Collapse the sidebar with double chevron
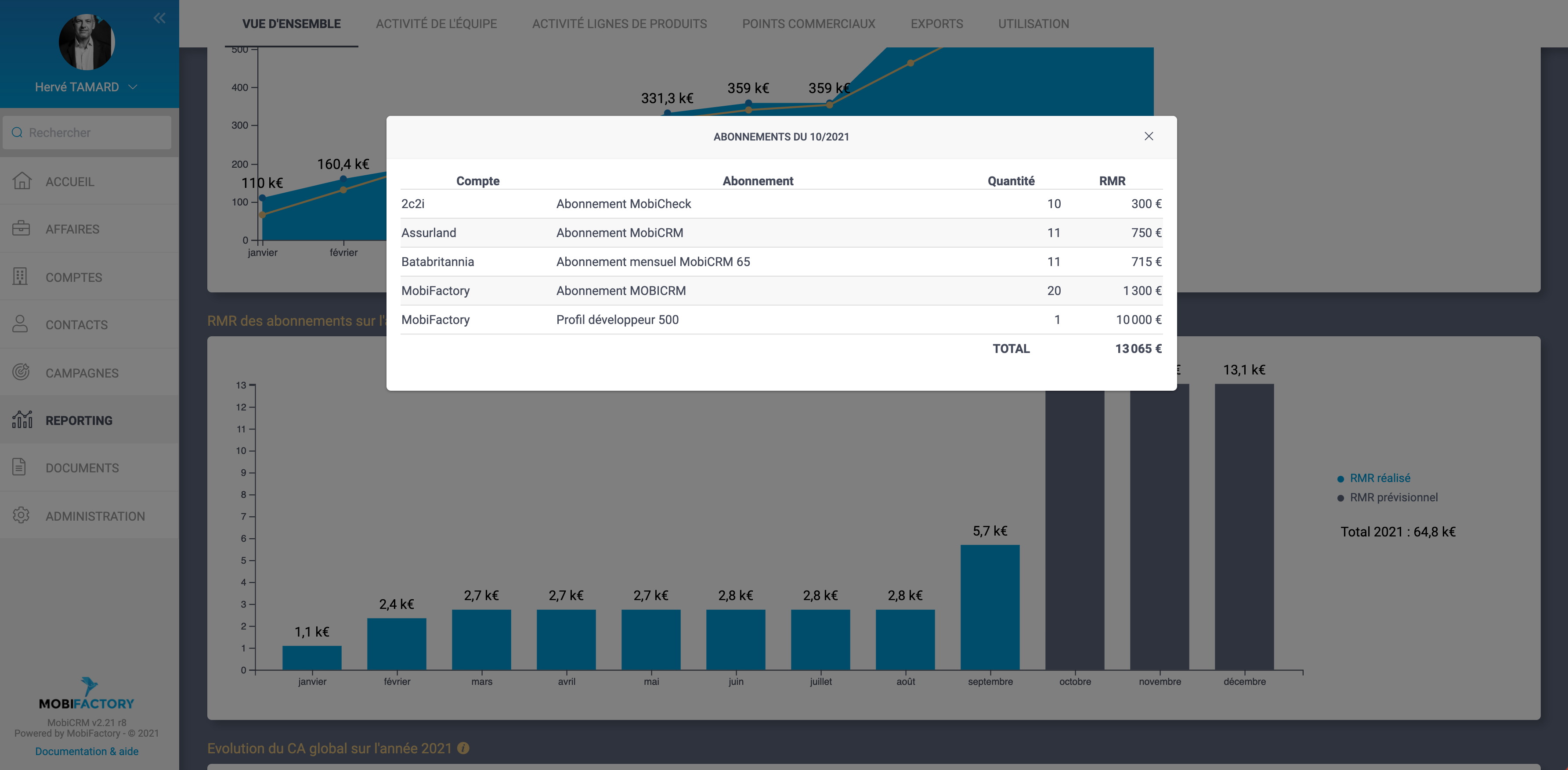Screen dimensions: 1568x770 point(159,18)
